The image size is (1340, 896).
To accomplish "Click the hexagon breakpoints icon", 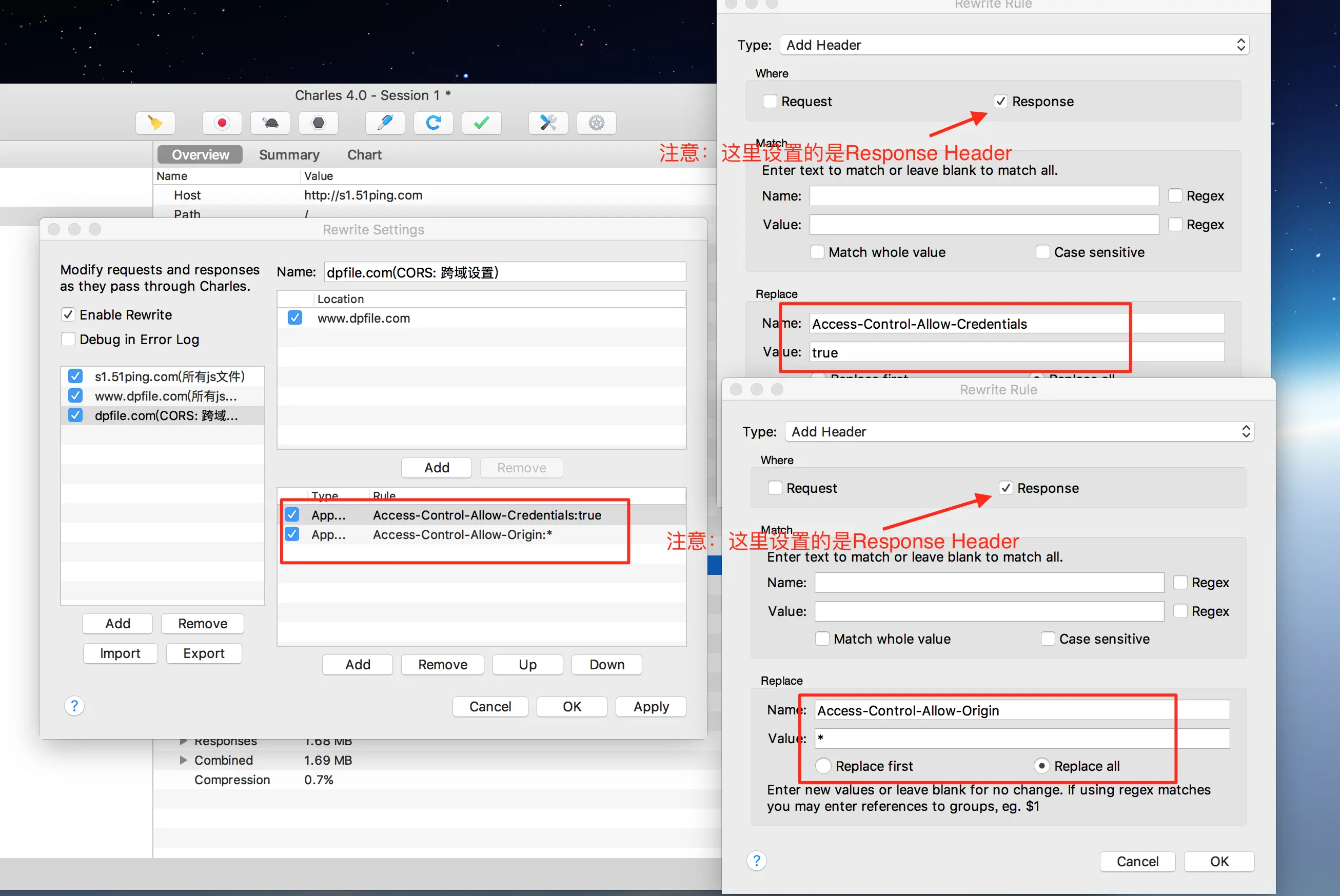I will (318, 122).
